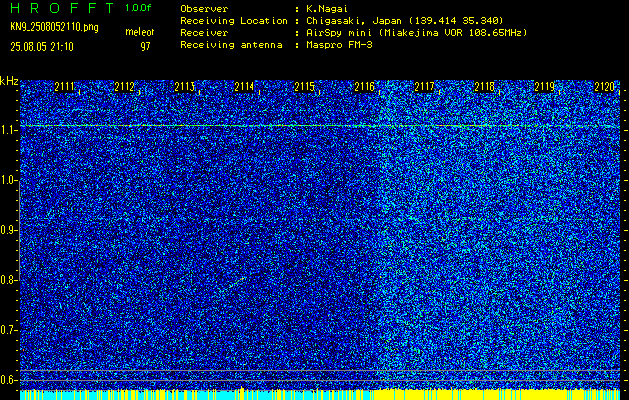Click the 2116 time marker
This screenshot has width=629, height=400.
click(x=365, y=87)
